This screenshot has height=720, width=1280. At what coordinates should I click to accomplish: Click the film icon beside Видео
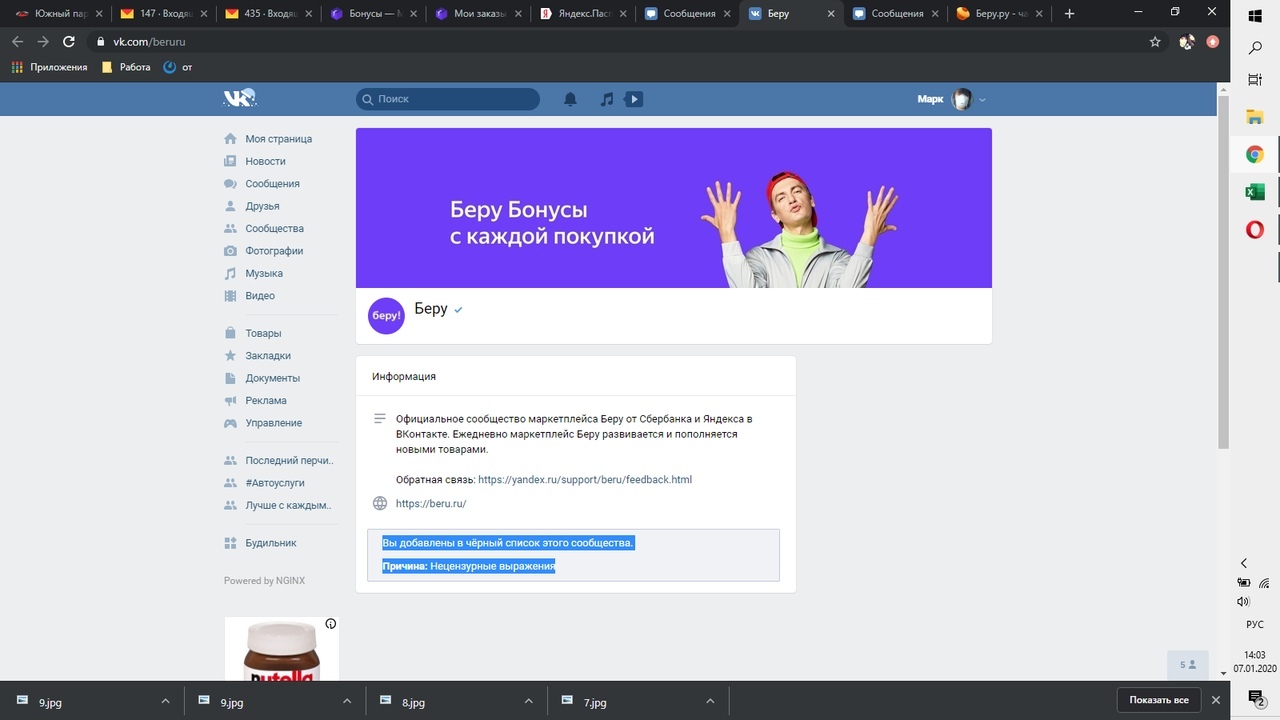231,296
